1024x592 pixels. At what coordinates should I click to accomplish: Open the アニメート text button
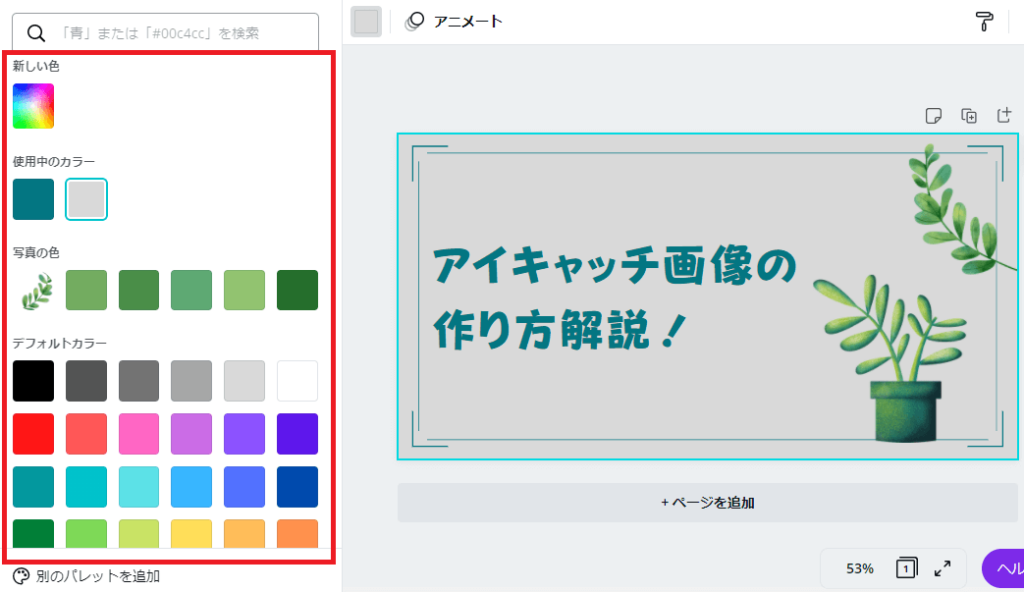point(468,22)
